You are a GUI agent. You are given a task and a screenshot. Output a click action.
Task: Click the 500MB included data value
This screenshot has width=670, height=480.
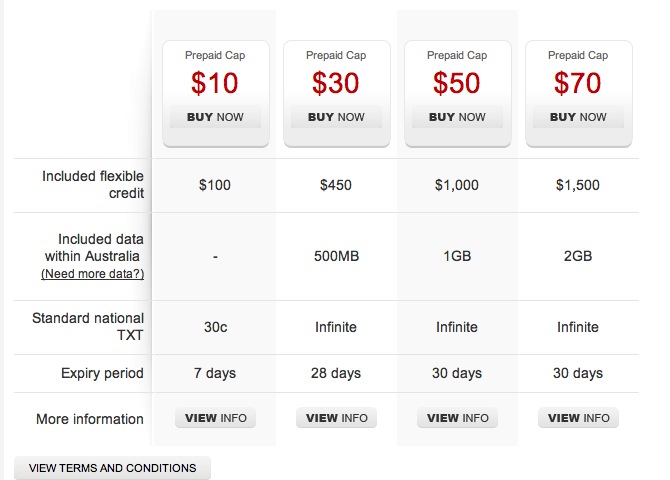(x=336, y=256)
